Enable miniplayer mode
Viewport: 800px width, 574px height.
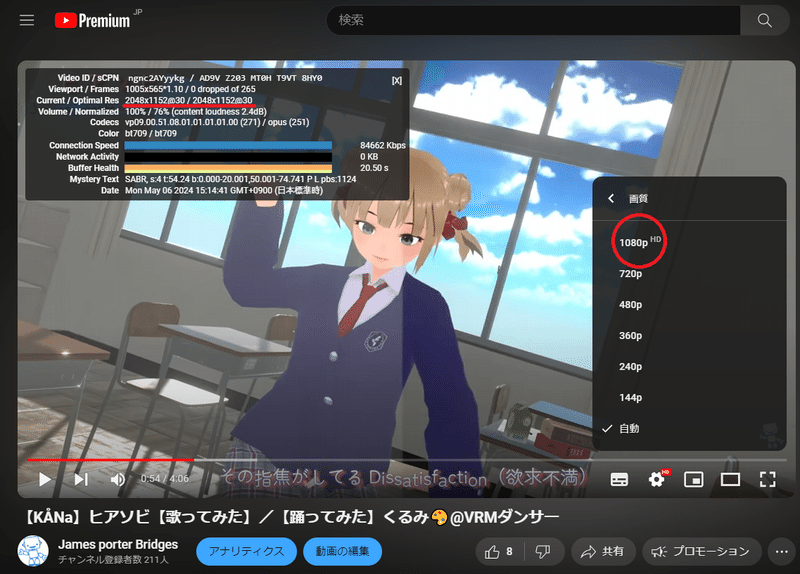pyautogui.click(x=693, y=479)
